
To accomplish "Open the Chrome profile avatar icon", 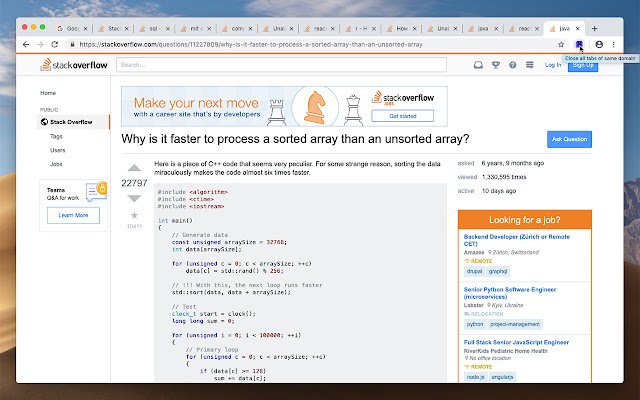I will click(x=599, y=44).
